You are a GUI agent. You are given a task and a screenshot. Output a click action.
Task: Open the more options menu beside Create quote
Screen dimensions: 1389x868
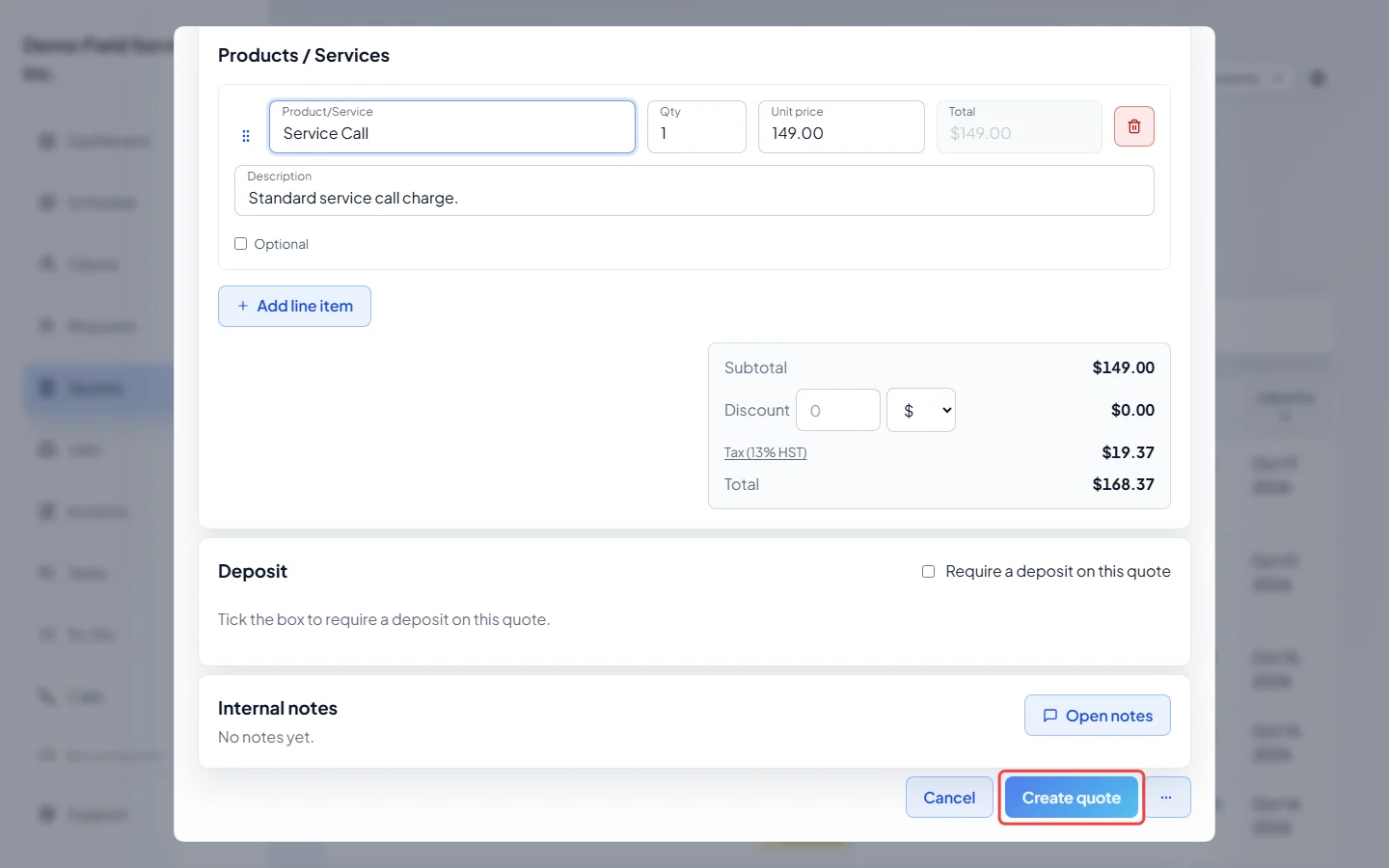[1166, 798]
